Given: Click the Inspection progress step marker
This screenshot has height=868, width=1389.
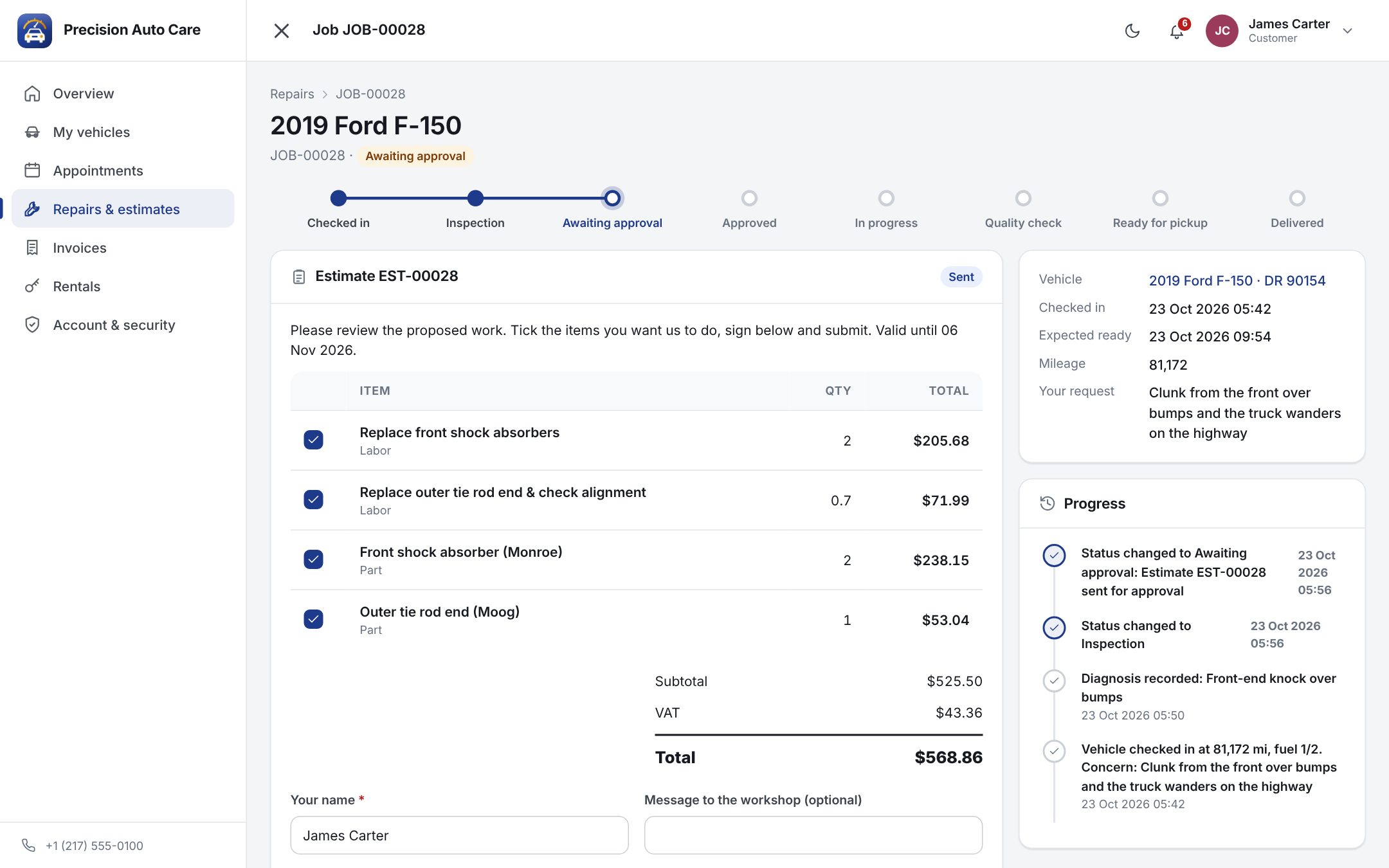Looking at the screenshot, I should click(x=475, y=198).
